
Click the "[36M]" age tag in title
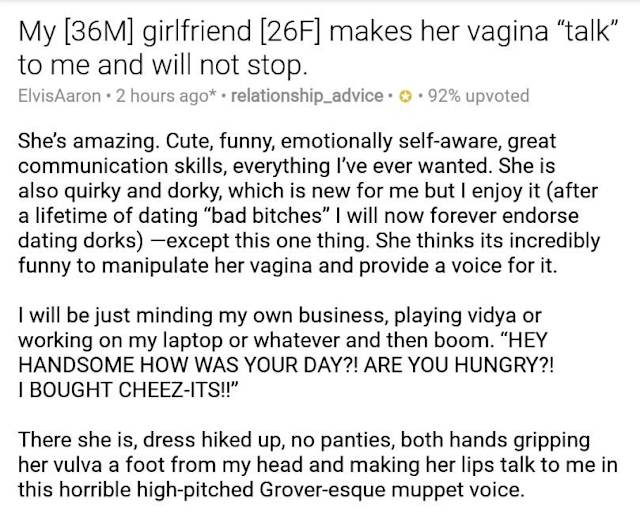coord(98,32)
